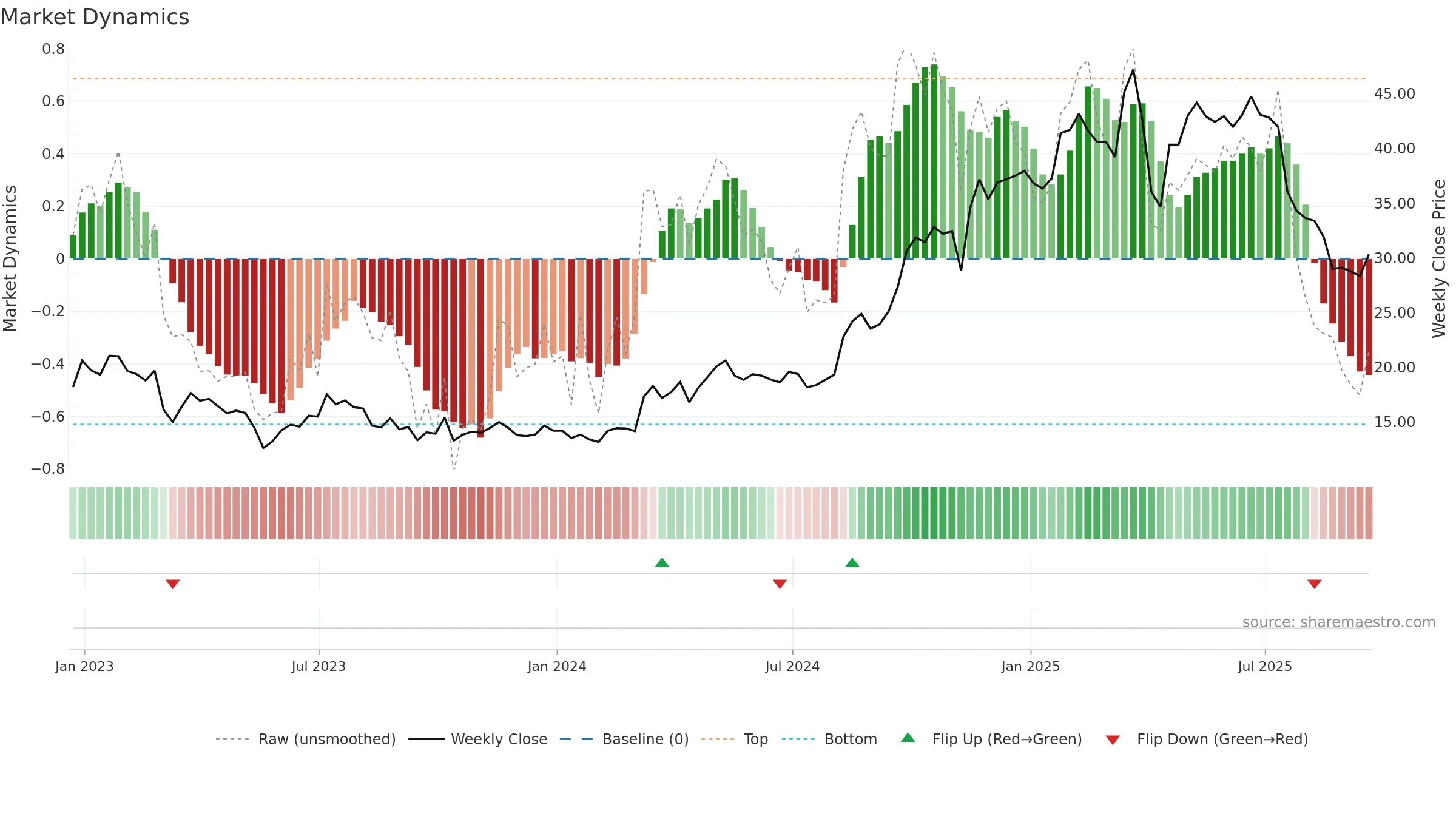Click the −0.8 left axis label
Image resolution: width=1456 pixels, height=819 pixels.
click(48, 469)
